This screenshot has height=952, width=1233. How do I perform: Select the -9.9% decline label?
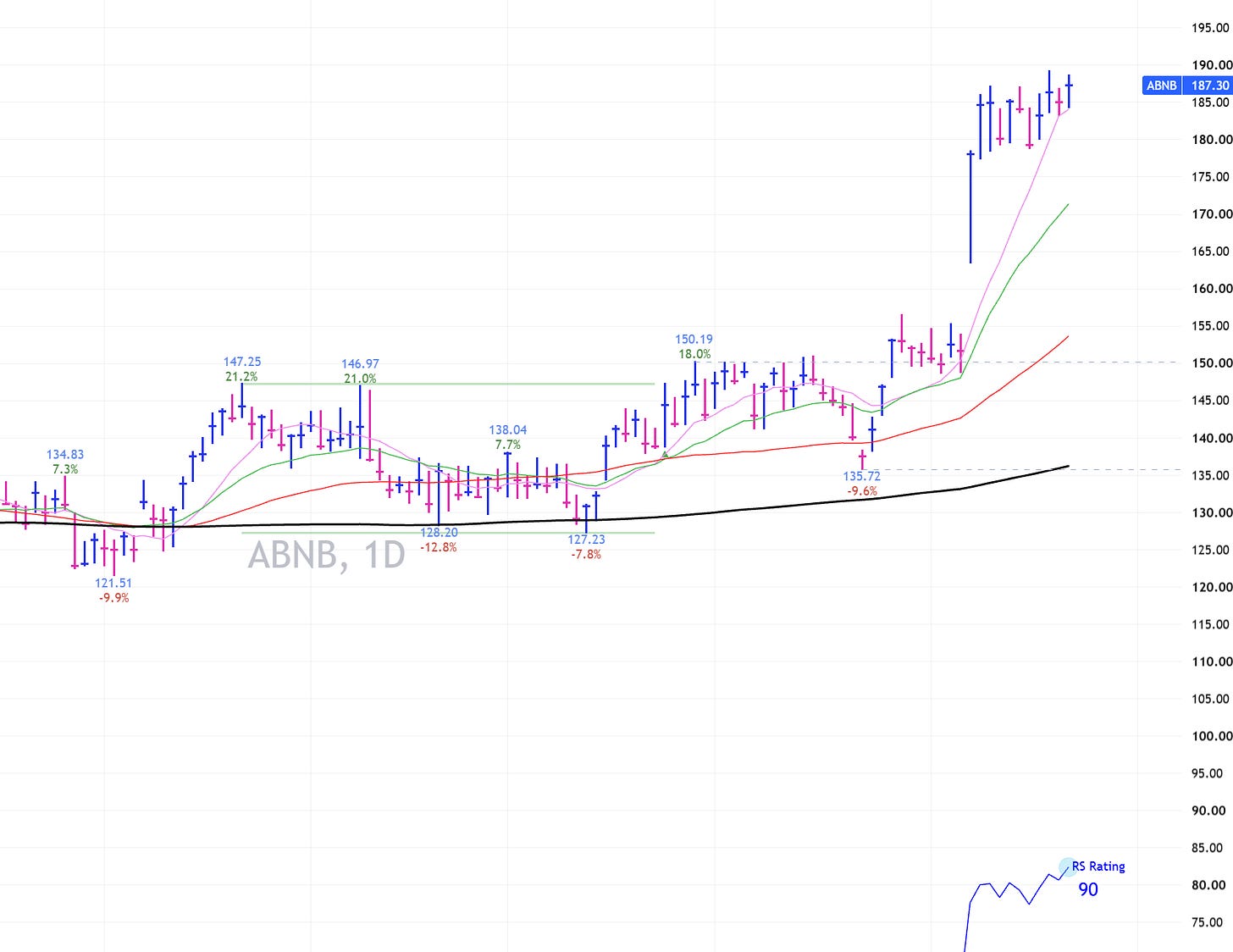tap(113, 598)
